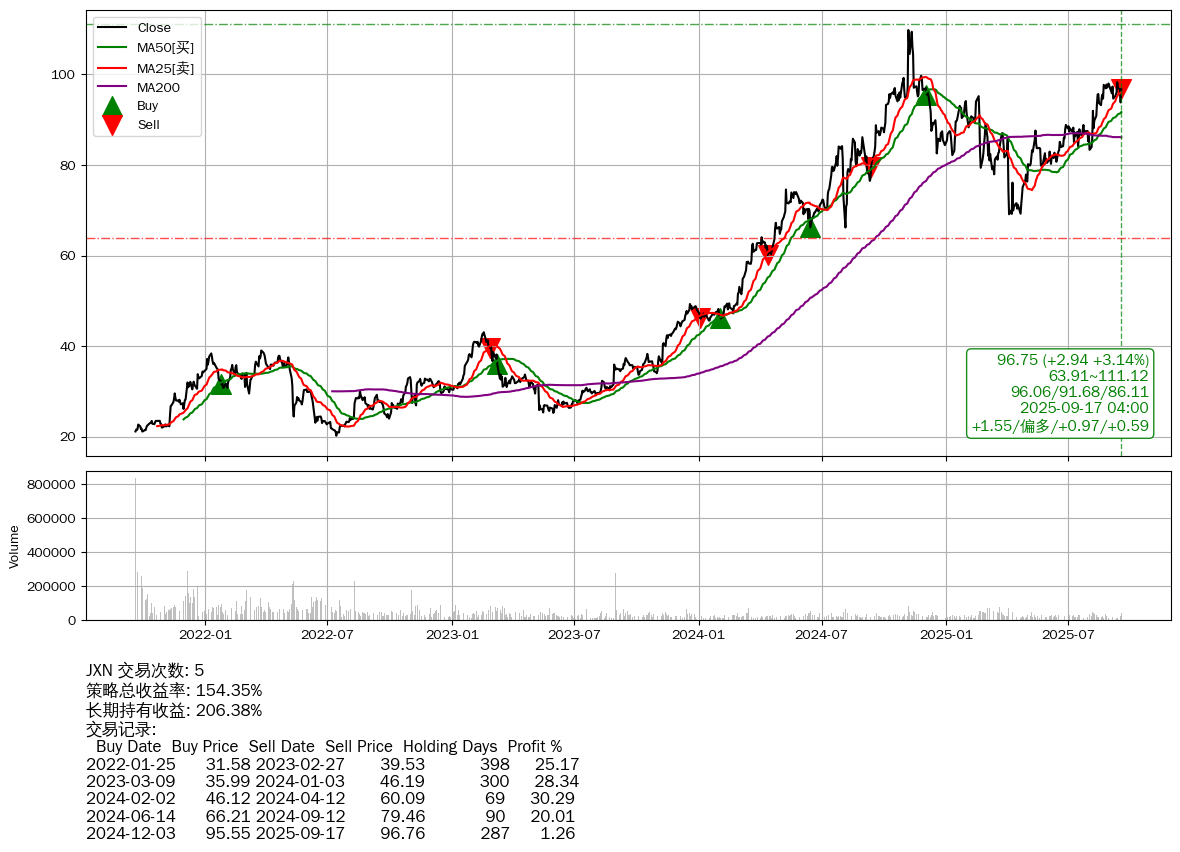This screenshot has width=1180, height=852.
Task: Click the green price info box
Action: [1060, 393]
